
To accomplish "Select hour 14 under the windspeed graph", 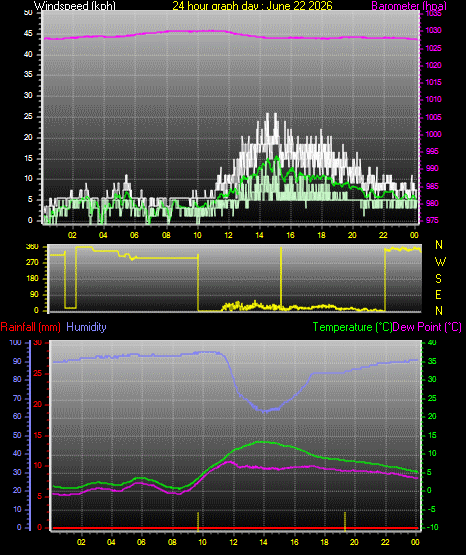I will point(259,235).
